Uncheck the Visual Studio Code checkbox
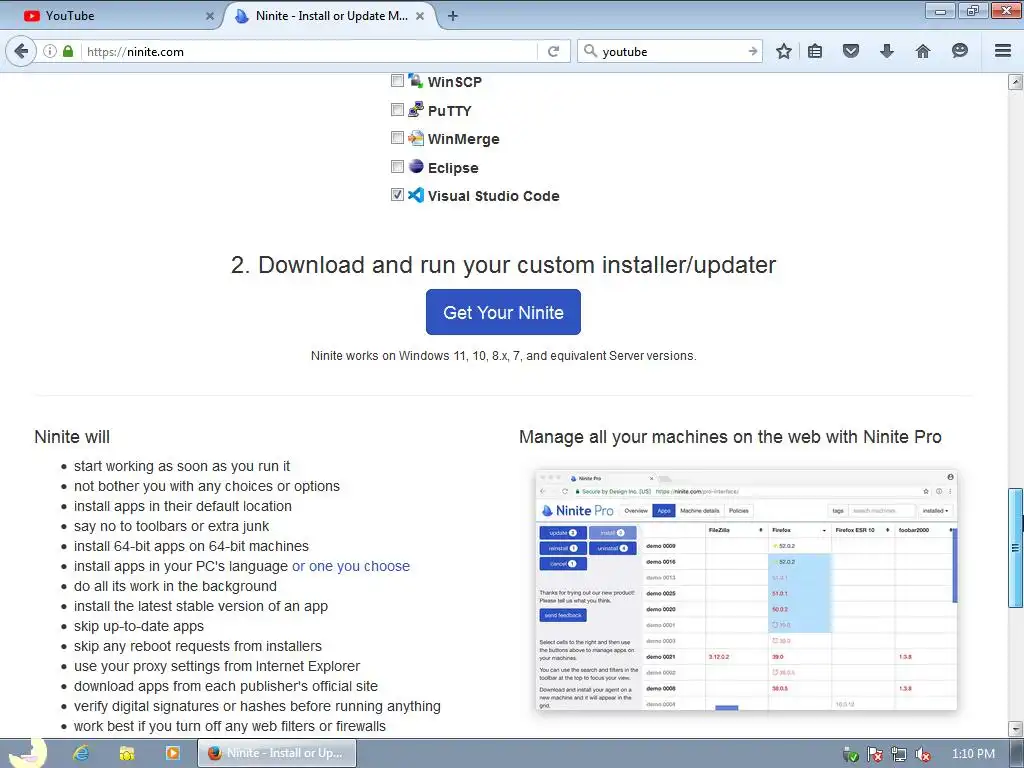This screenshot has height=768, width=1024. tap(397, 195)
